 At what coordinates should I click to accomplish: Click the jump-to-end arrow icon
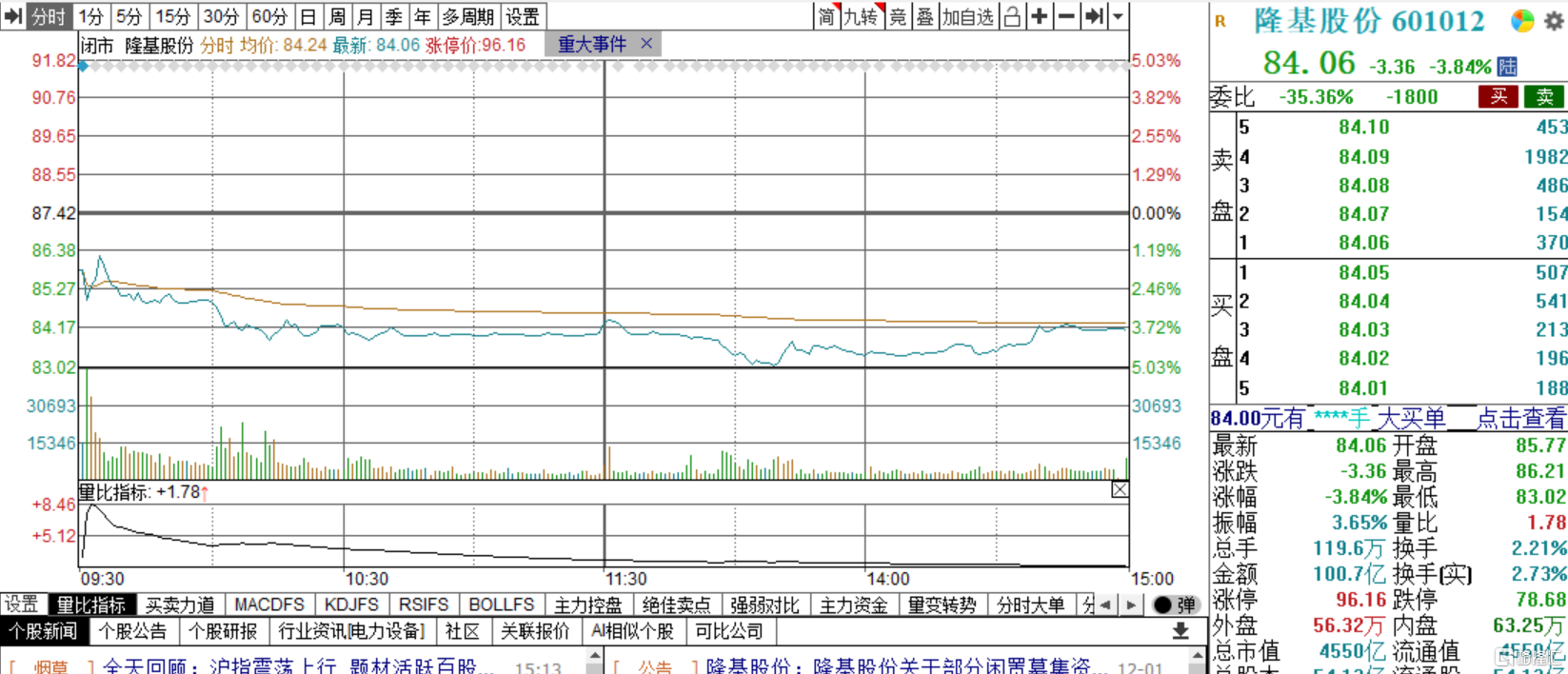pos(1095,16)
